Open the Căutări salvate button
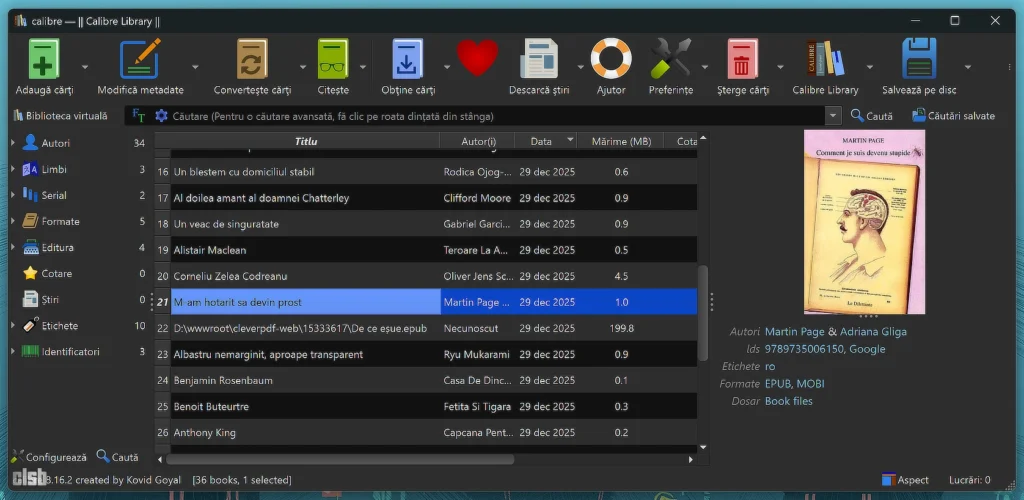The height and width of the screenshot is (500, 1024). (x=953, y=116)
